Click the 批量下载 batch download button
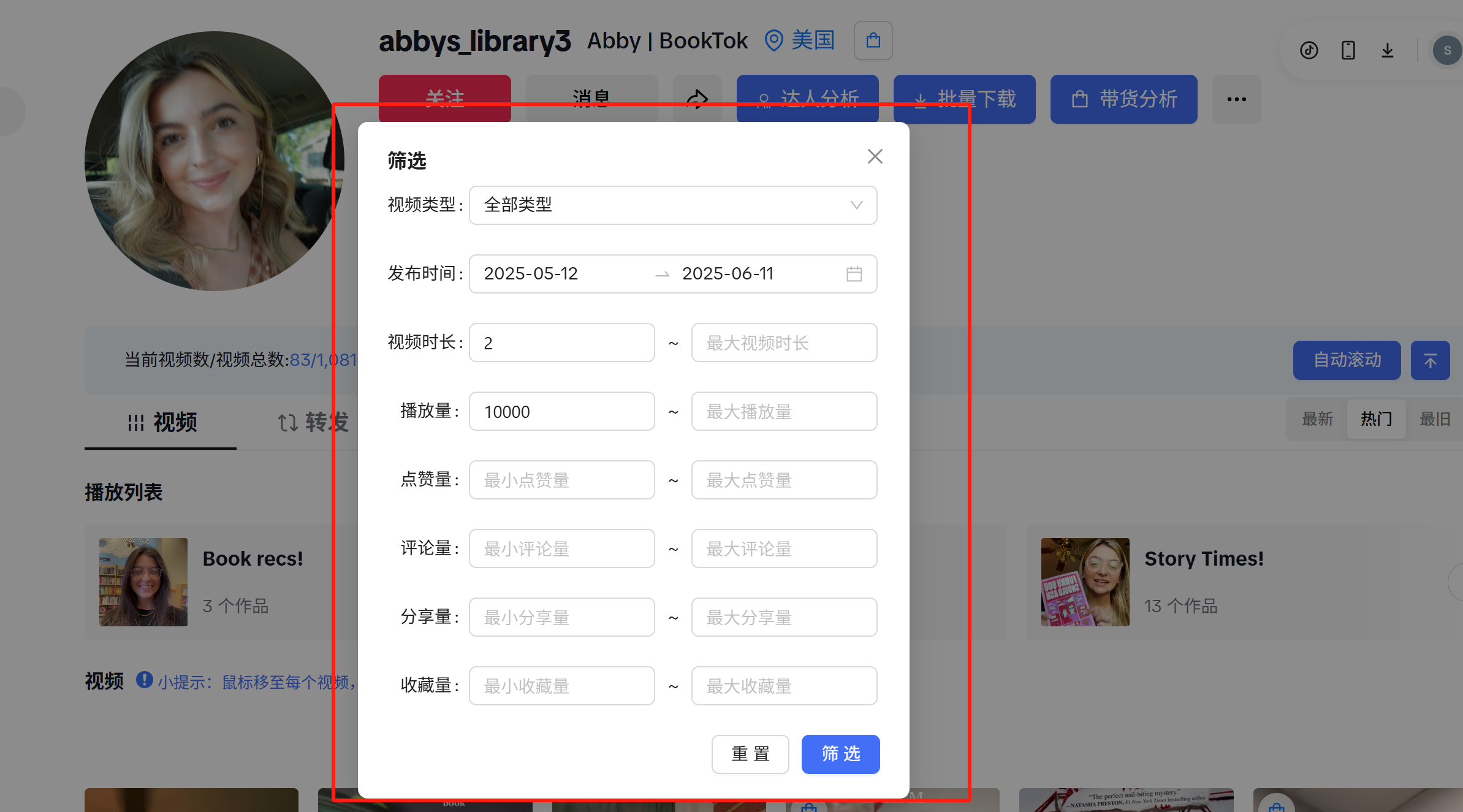Screen dimensions: 1463x812 964,99
